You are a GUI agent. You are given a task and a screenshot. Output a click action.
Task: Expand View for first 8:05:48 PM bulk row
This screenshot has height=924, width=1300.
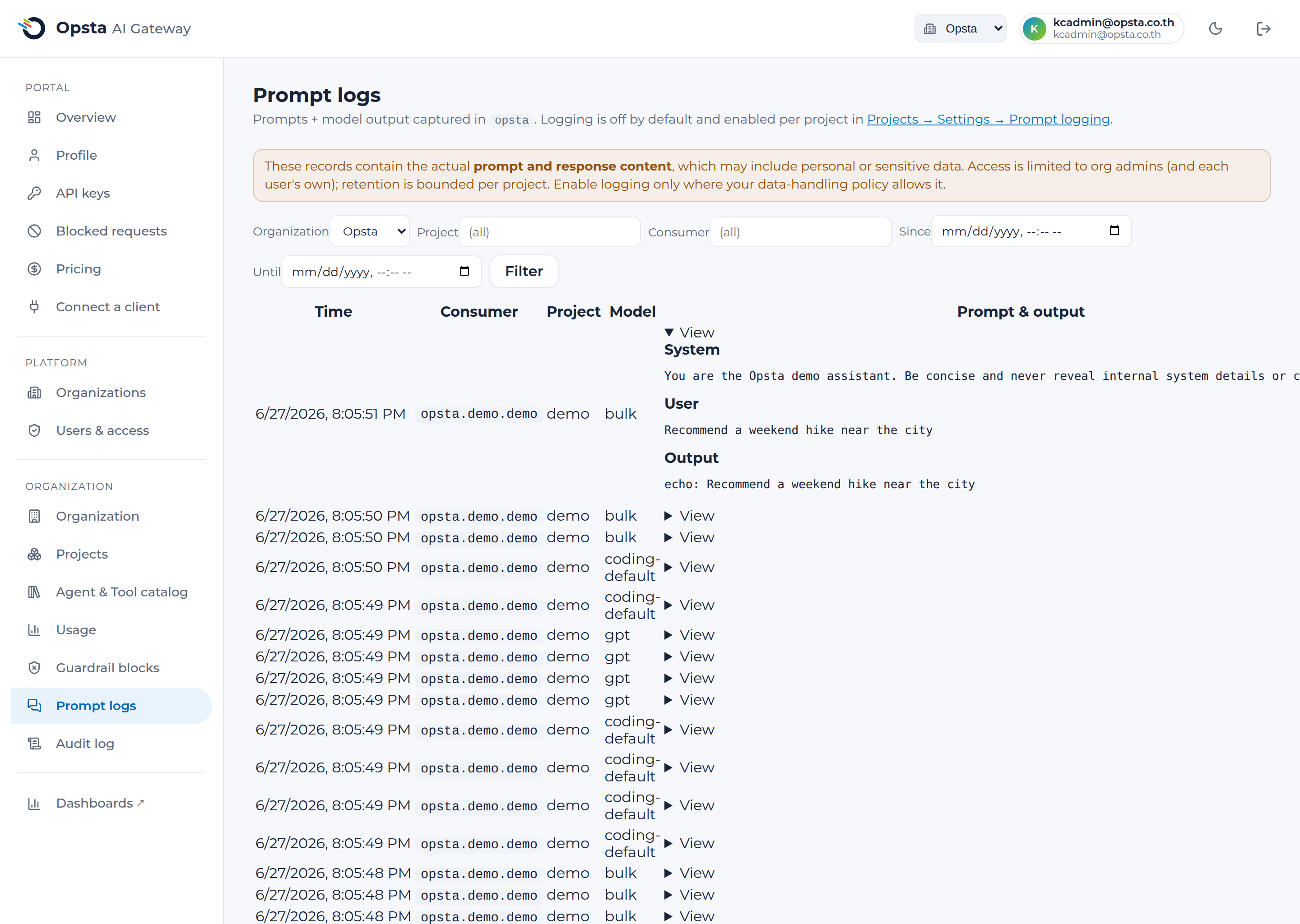click(689, 873)
